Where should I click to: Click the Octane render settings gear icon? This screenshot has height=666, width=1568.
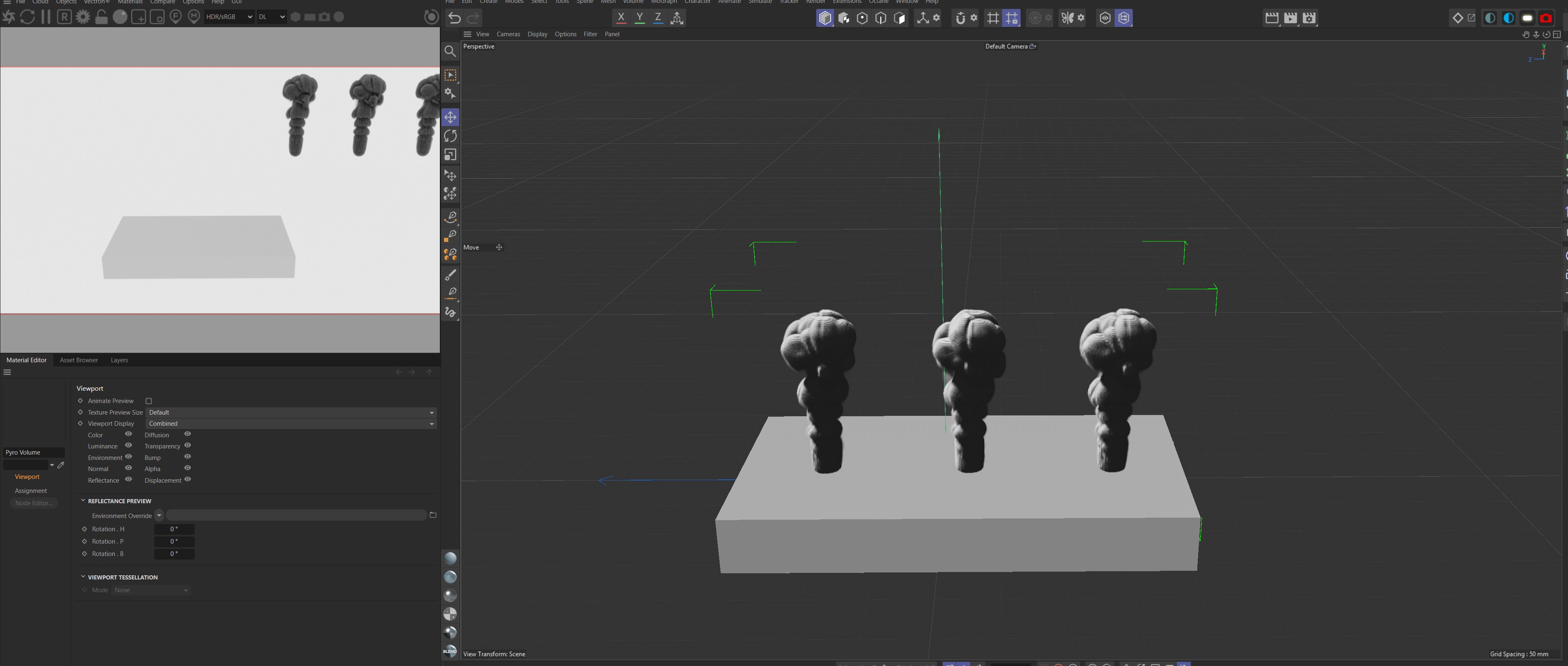click(x=83, y=17)
